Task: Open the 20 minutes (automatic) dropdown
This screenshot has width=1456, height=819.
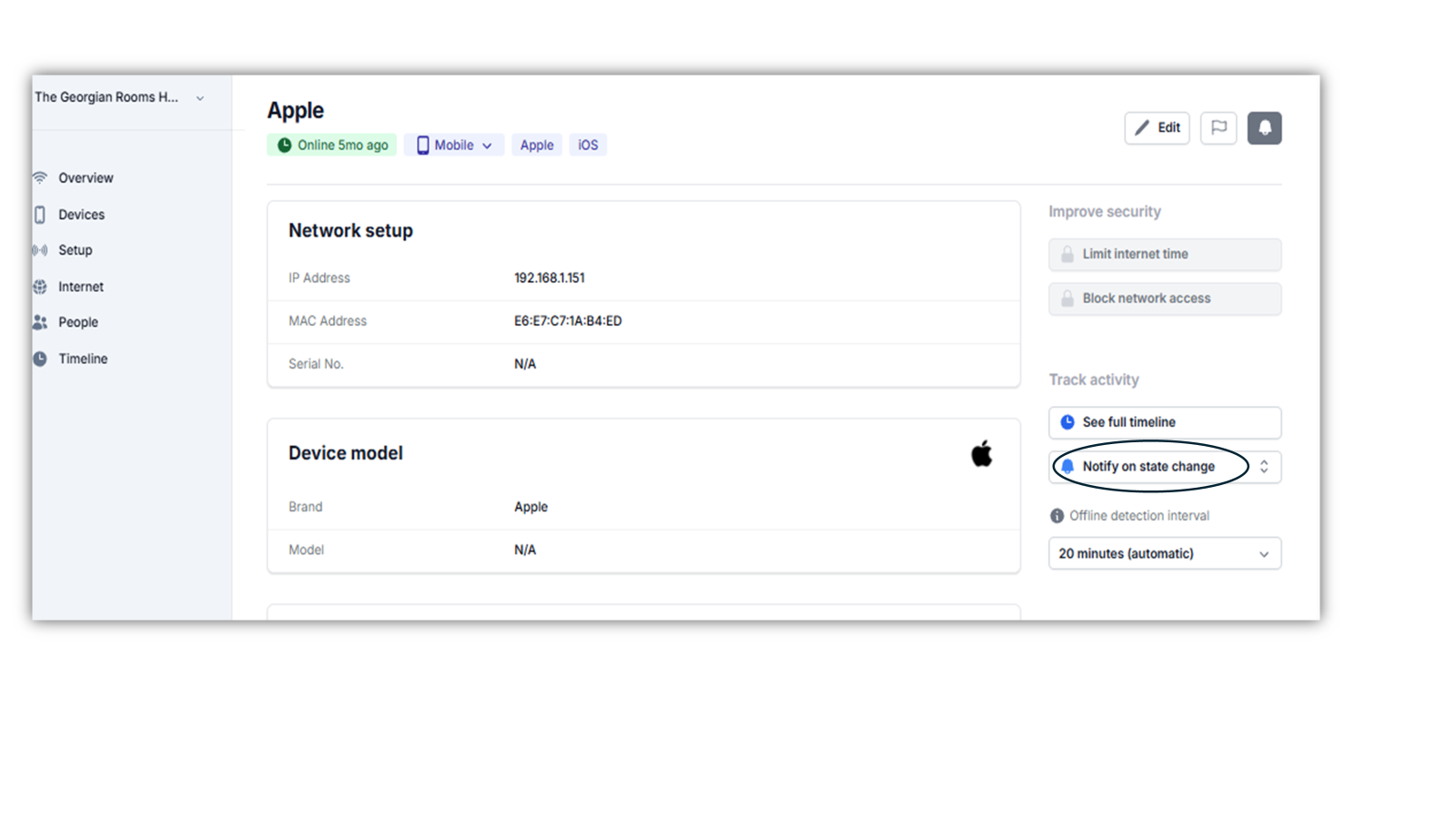Action: (1165, 553)
